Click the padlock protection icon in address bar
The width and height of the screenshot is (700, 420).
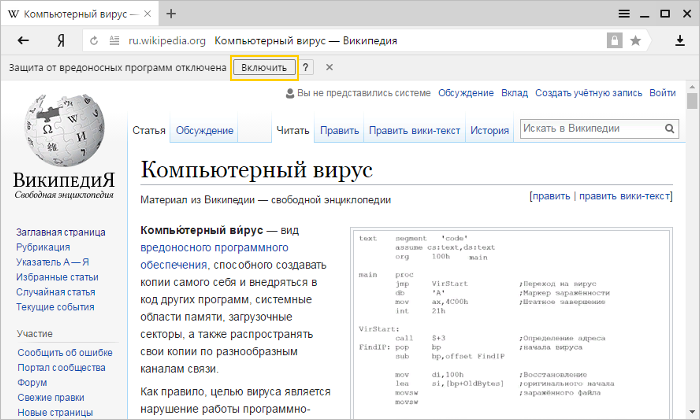tap(614, 41)
